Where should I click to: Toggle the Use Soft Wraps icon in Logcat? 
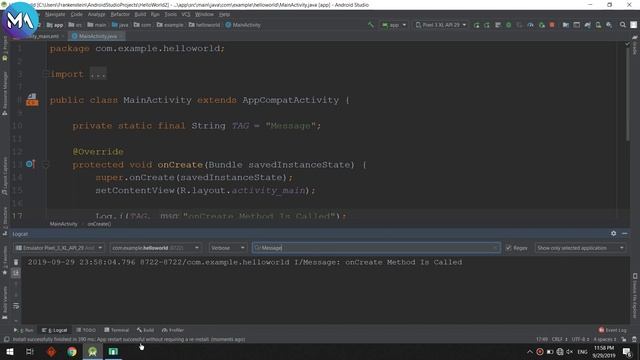click(x=16, y=306)
